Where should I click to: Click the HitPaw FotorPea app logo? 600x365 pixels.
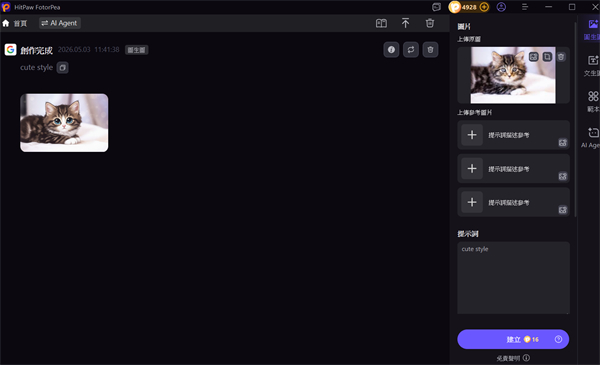[x=6, y=7]
